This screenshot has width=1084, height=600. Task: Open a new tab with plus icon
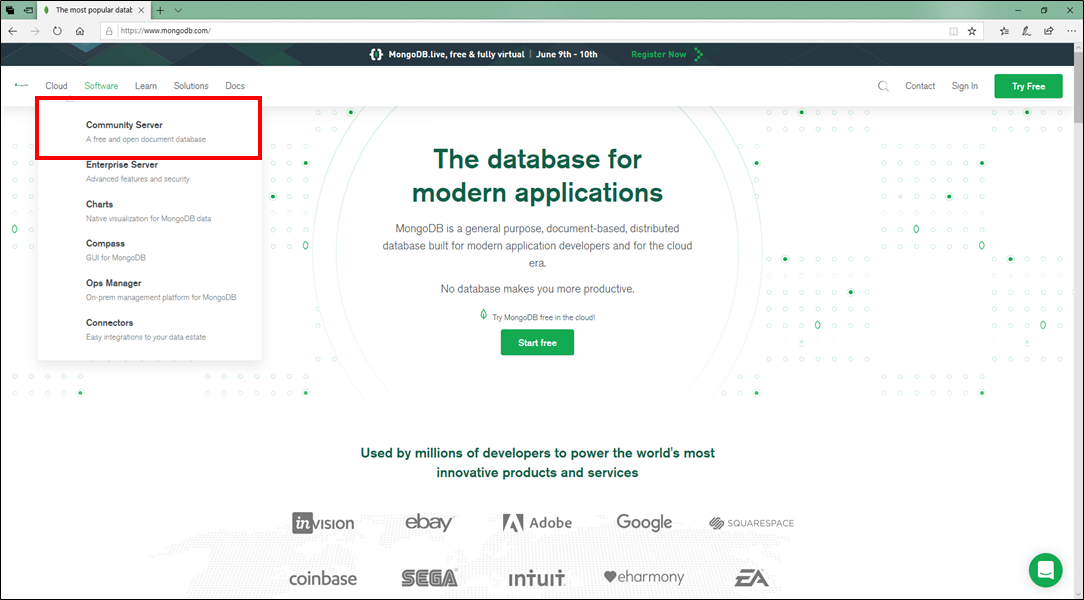[160, 10]
